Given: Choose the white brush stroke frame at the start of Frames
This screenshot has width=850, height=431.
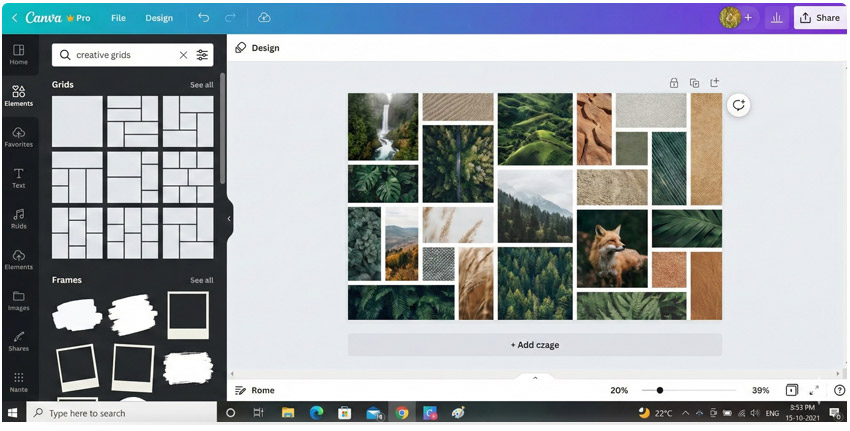Looking at the screenshot, I should tap(77, 314).
